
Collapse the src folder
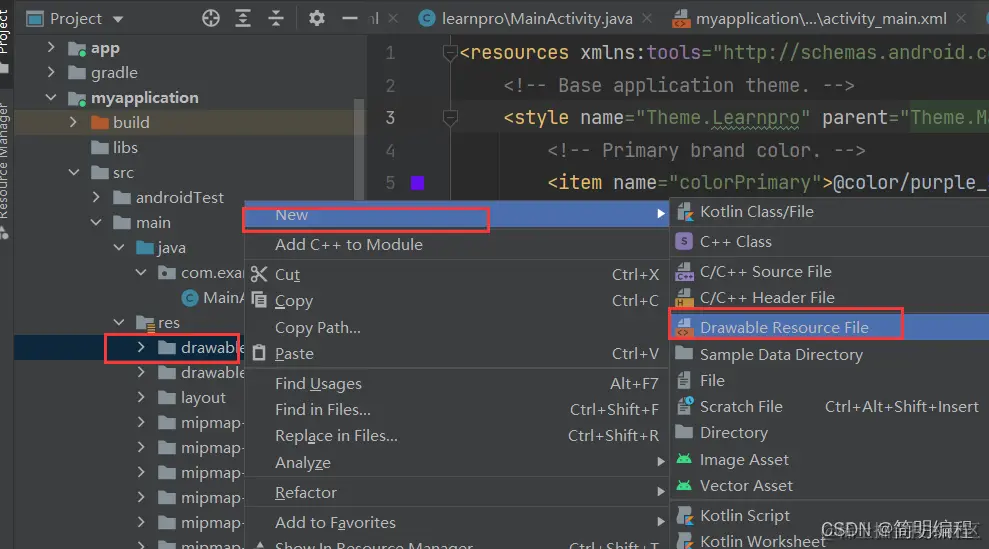pyautogui.click(x=73, y=172)
